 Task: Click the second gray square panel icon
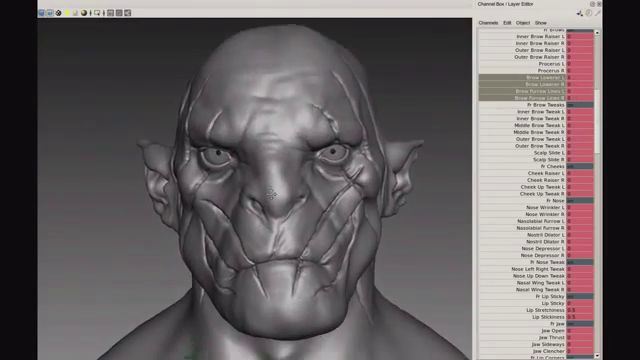point(119,13)
